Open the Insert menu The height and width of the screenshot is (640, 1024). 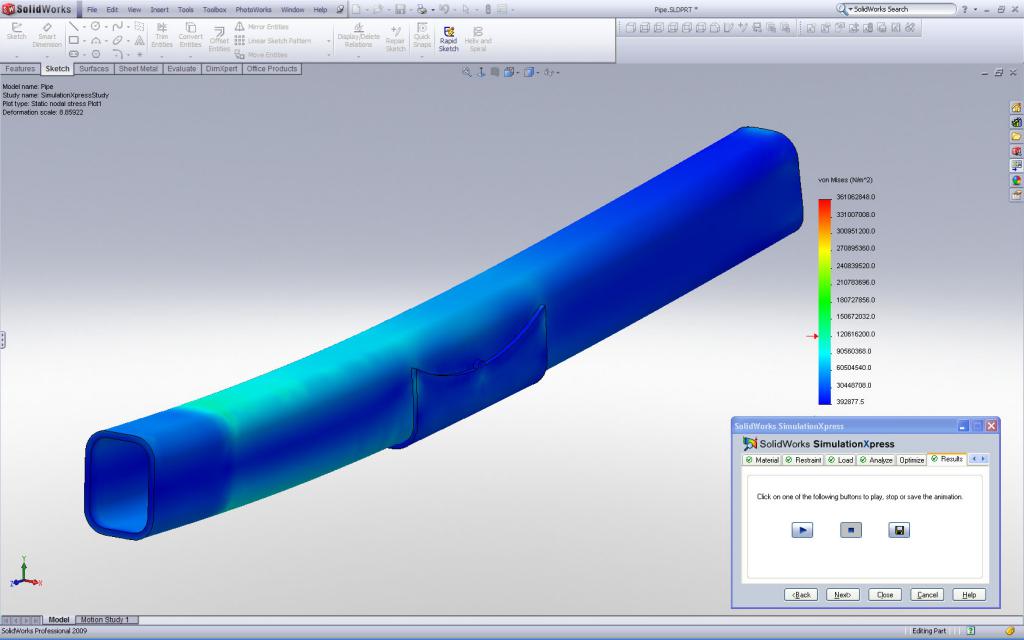coord(159,10)
